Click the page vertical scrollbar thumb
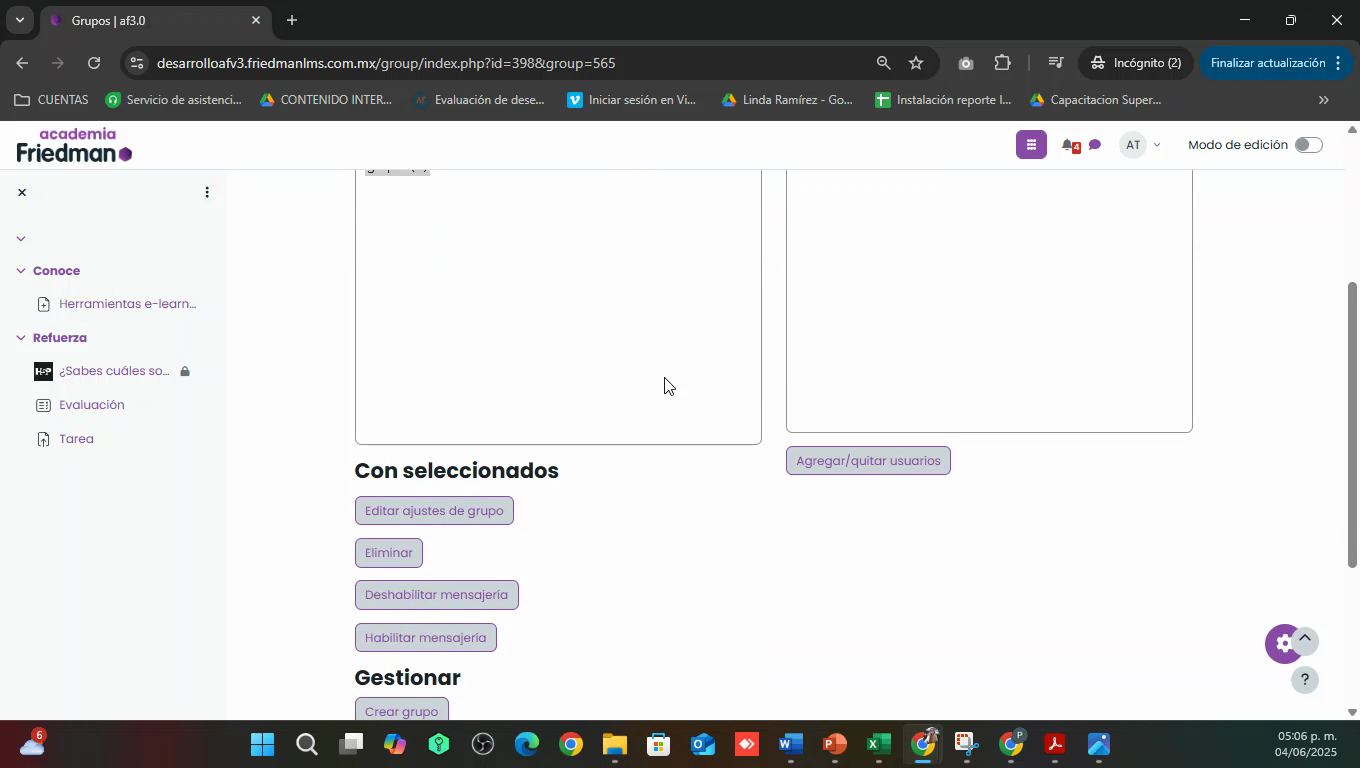This screenshot has height=768, width=1360. (x=1353, y=425)
